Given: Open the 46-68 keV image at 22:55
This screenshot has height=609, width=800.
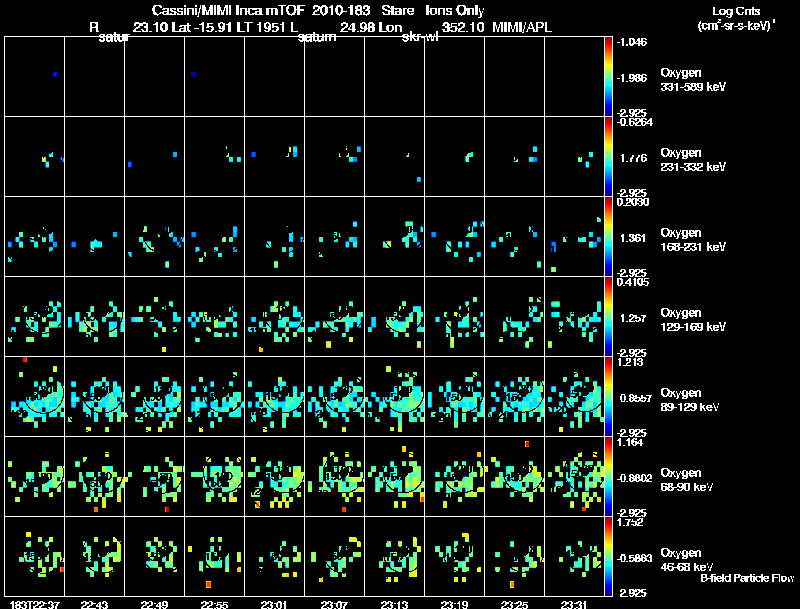Looking at the screenshot, I should point(215,557).
